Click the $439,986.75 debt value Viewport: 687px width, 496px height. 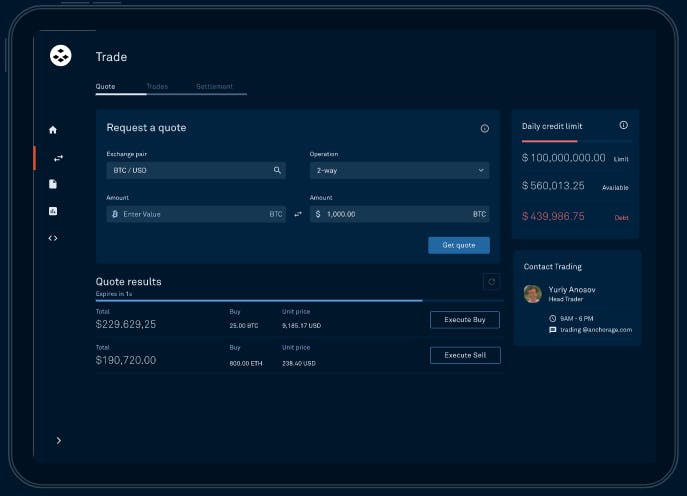(553, 216)
